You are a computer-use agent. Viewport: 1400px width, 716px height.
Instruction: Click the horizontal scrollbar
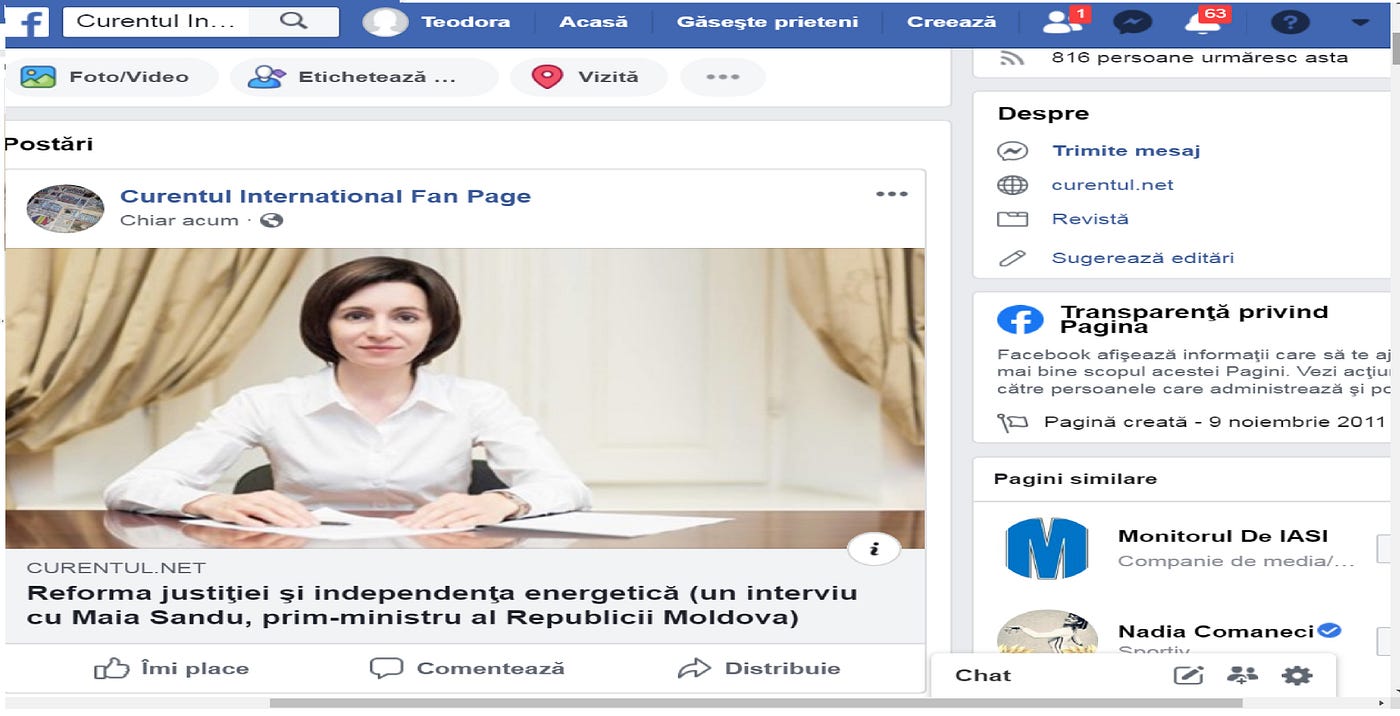(x=755, y=704)
